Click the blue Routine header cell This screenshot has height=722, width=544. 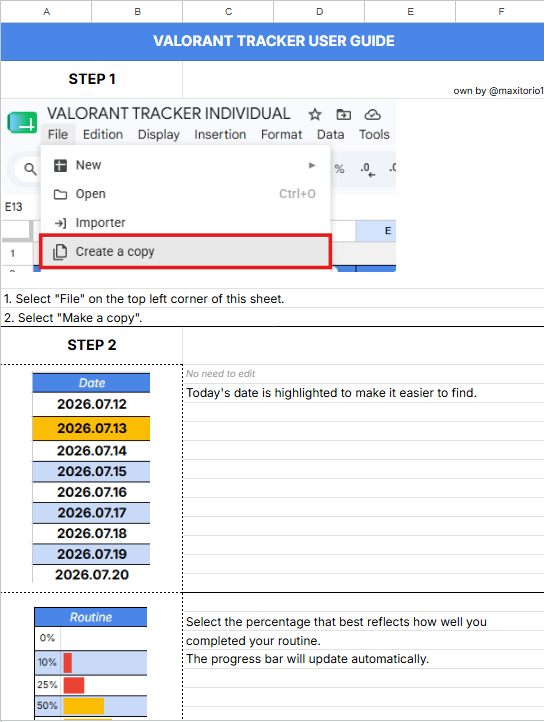click(91, 617)
